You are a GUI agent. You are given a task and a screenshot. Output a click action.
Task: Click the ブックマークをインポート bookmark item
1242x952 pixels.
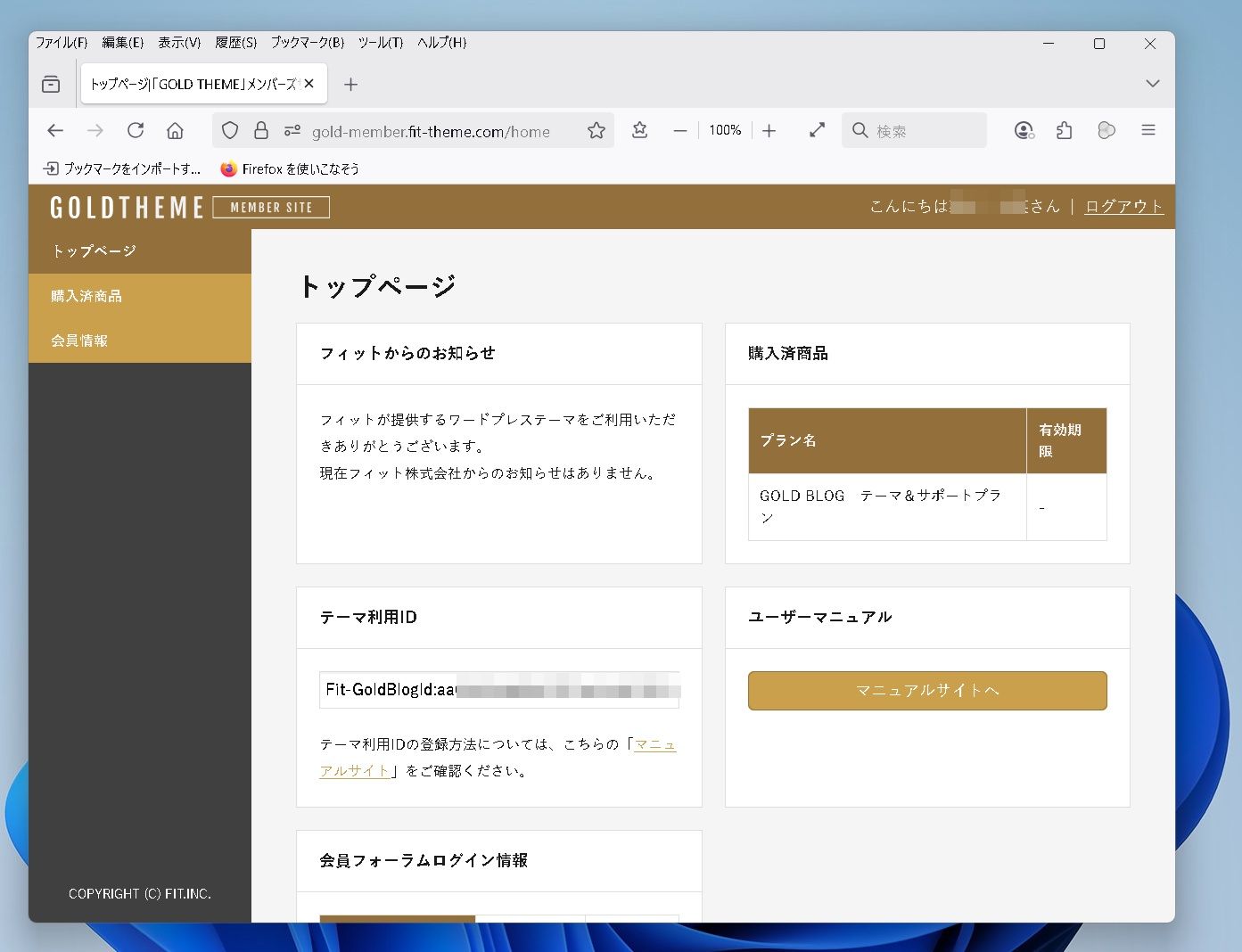(122, 168)
